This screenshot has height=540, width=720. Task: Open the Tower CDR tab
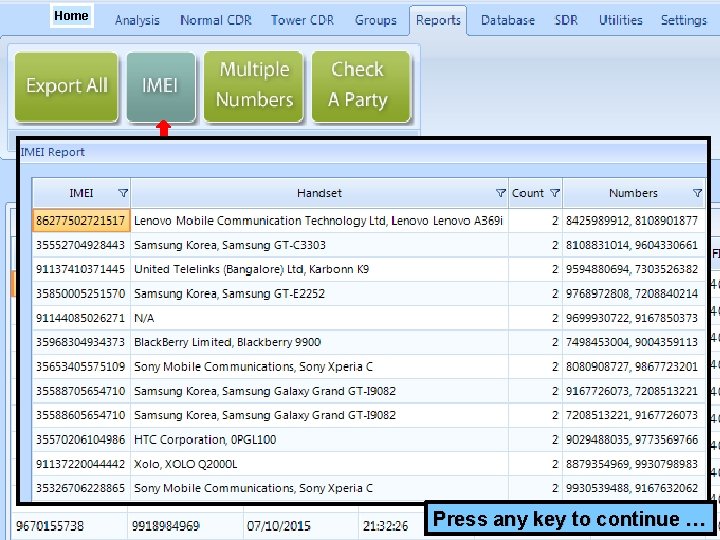302,21
